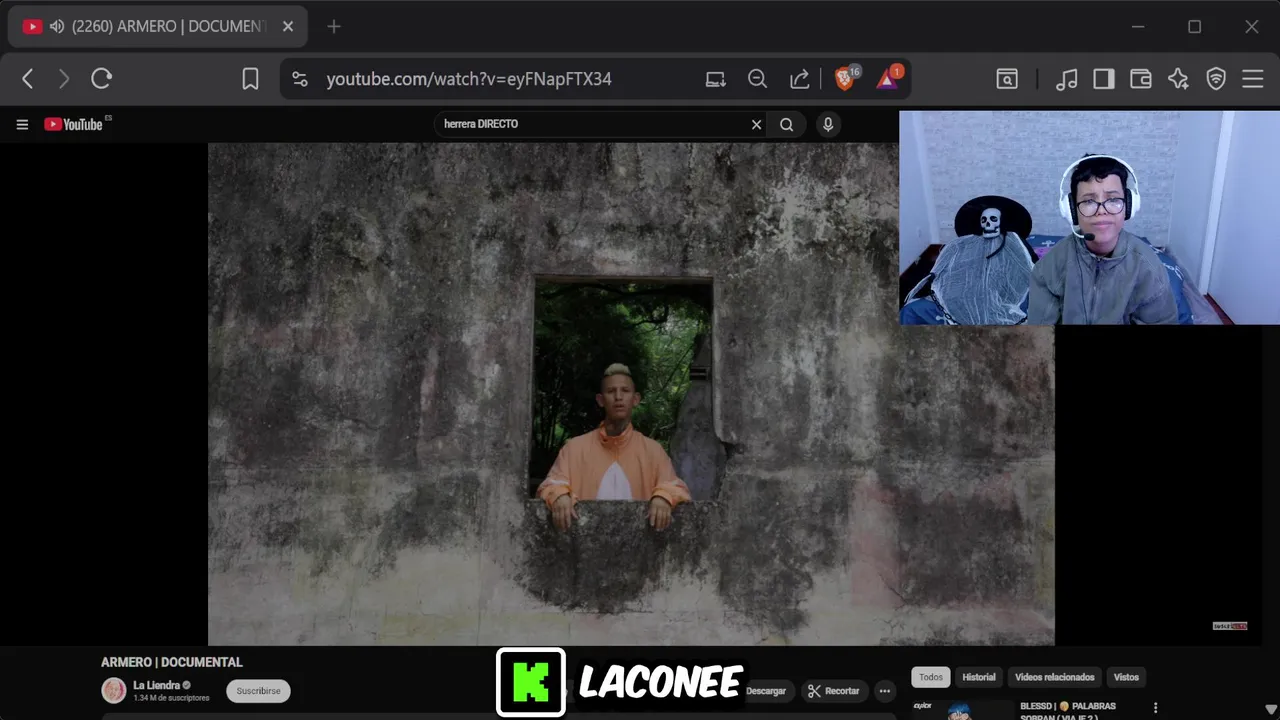1280x720 pixels.
Task: Bookmark this page with the bookmark icon
Action: click(250, 79)
